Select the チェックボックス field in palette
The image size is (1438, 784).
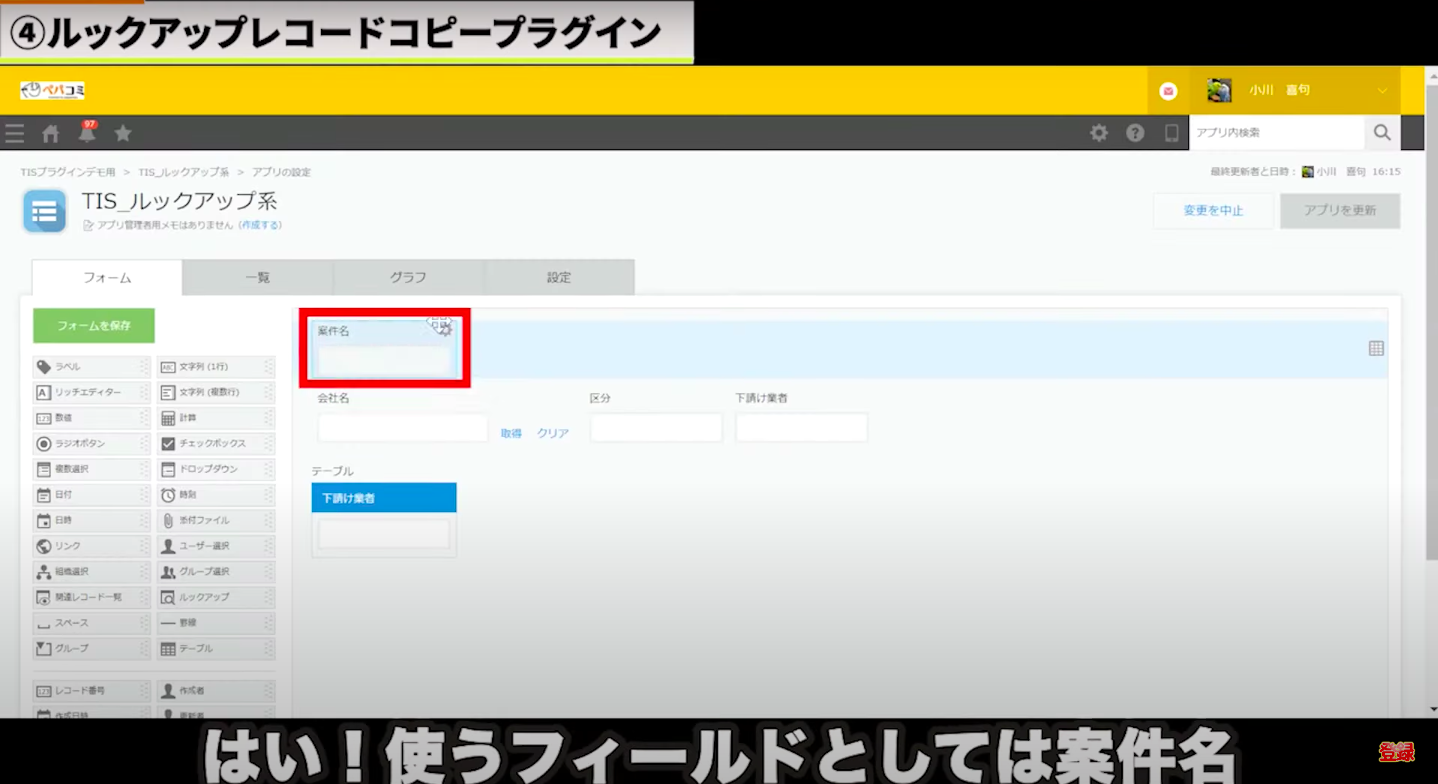pos(215,443)
